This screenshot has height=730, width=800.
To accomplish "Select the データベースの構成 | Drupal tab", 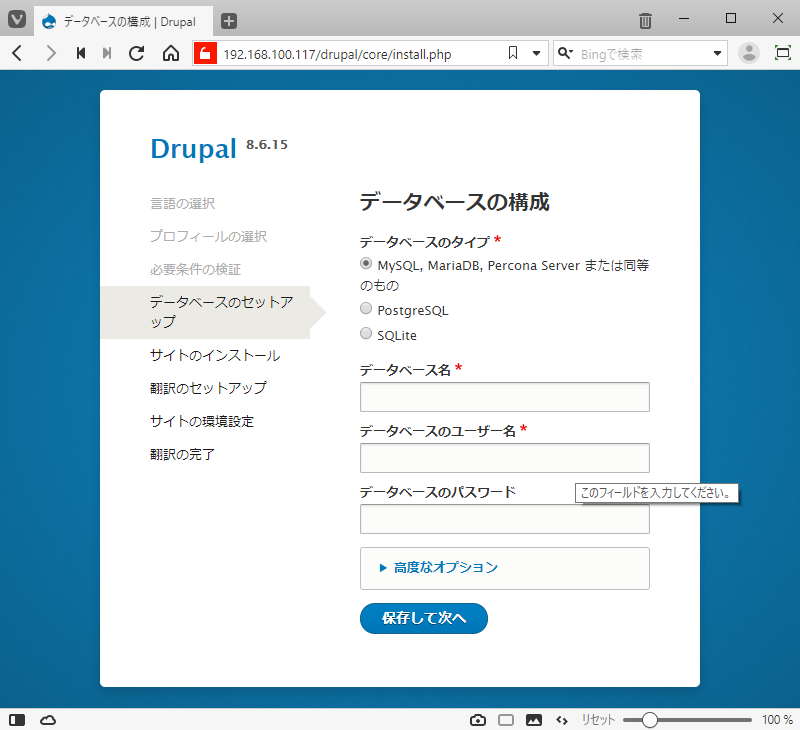I will [123, 21].
